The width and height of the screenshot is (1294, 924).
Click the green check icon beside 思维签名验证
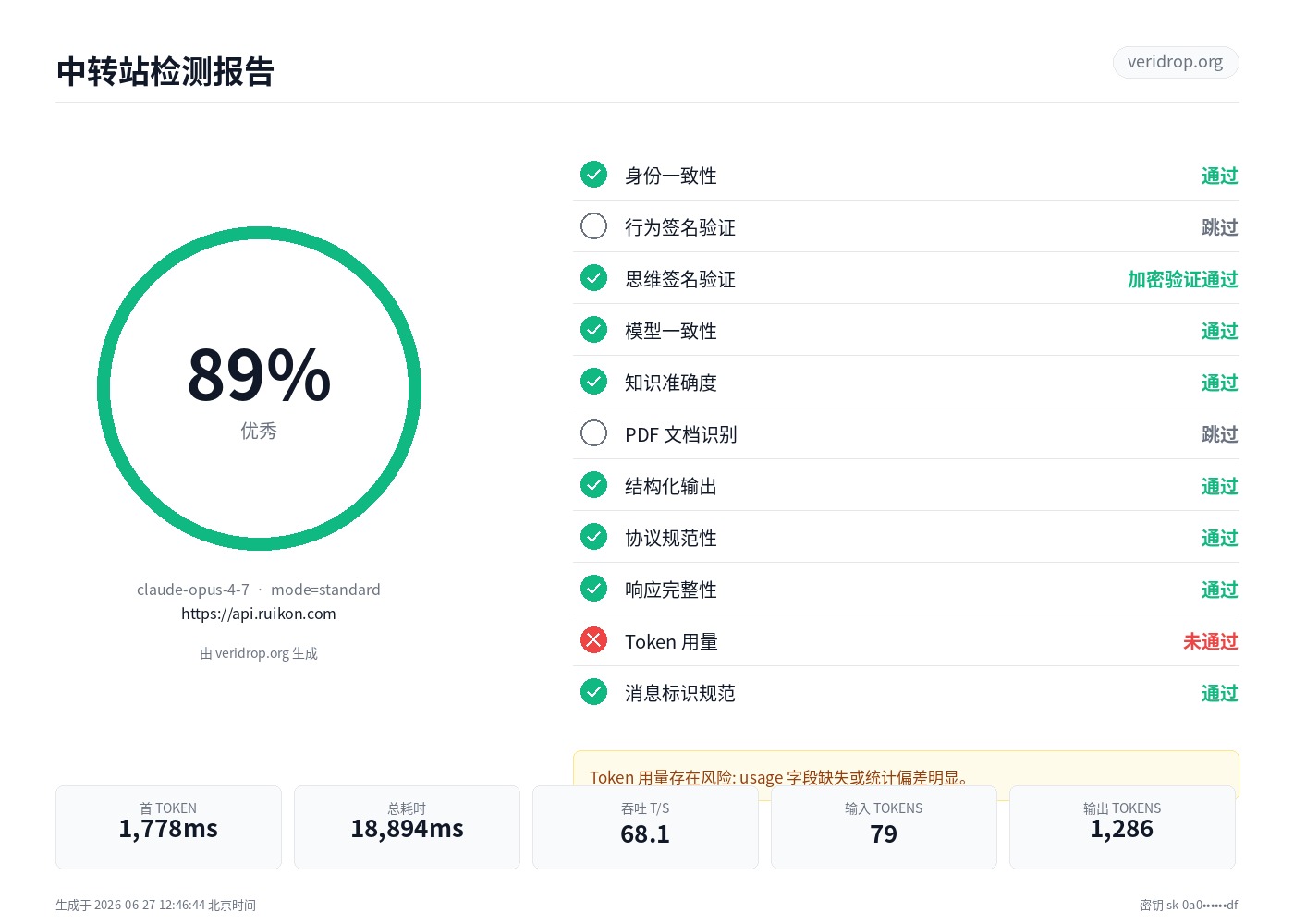593,278
